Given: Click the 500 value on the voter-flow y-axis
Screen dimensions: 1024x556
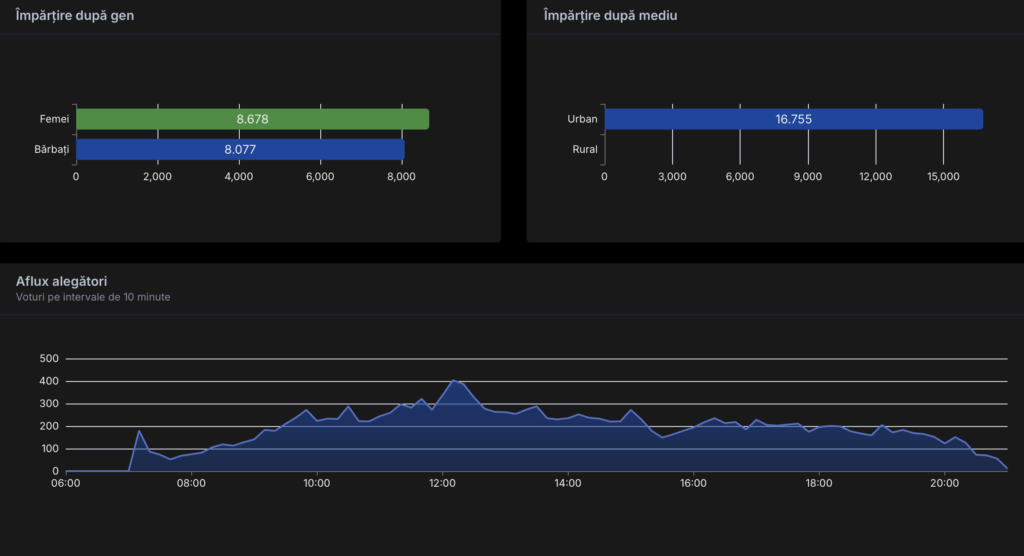Looking at the screenshot, I should click(49, 359).
